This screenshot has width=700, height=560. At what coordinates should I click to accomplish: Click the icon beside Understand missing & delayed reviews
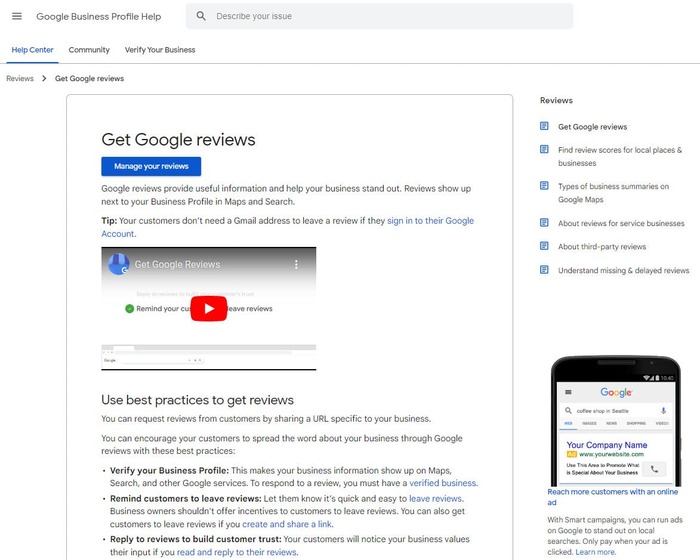544,270
